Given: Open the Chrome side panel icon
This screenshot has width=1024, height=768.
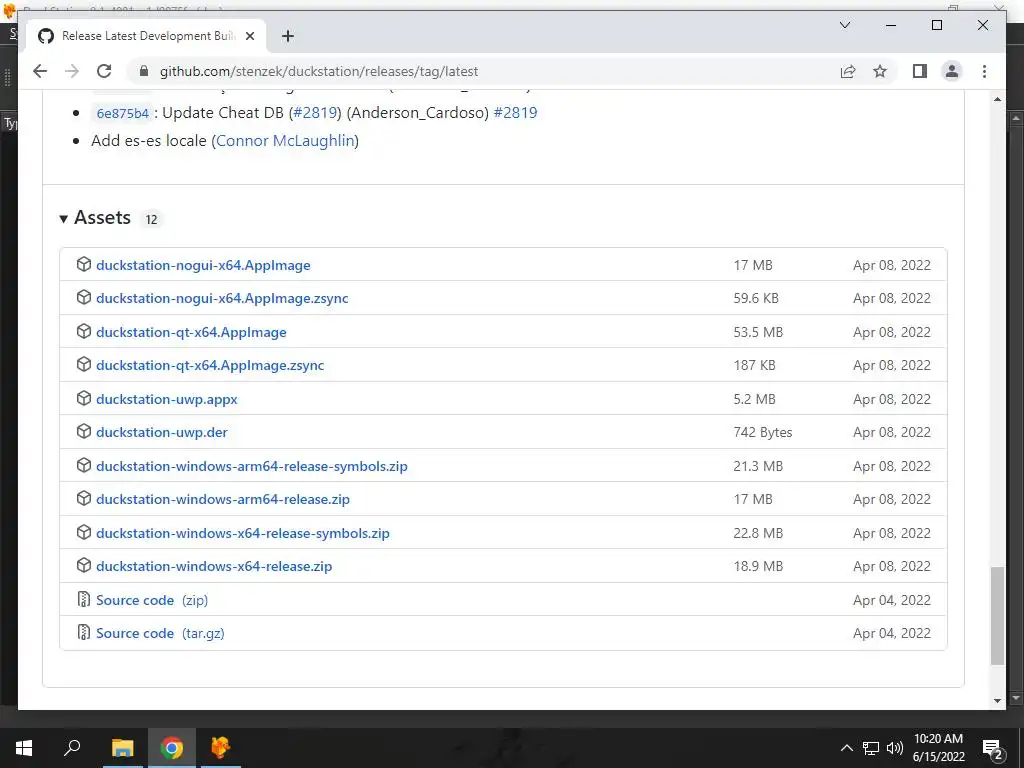Looking at the screenshot, I should coord(920,71).
